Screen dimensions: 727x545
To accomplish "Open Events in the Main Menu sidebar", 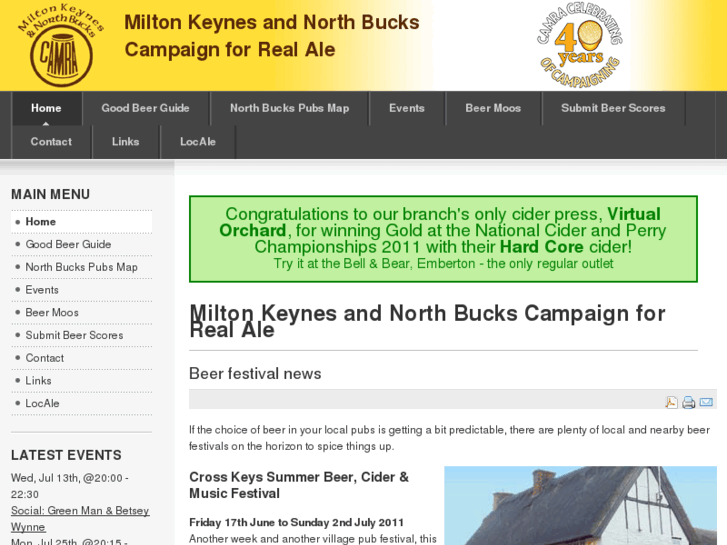I will (x=82, y=290).
